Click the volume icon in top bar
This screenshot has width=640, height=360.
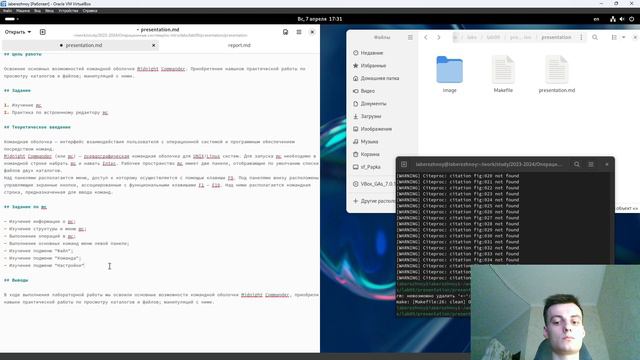click(622, 19)
